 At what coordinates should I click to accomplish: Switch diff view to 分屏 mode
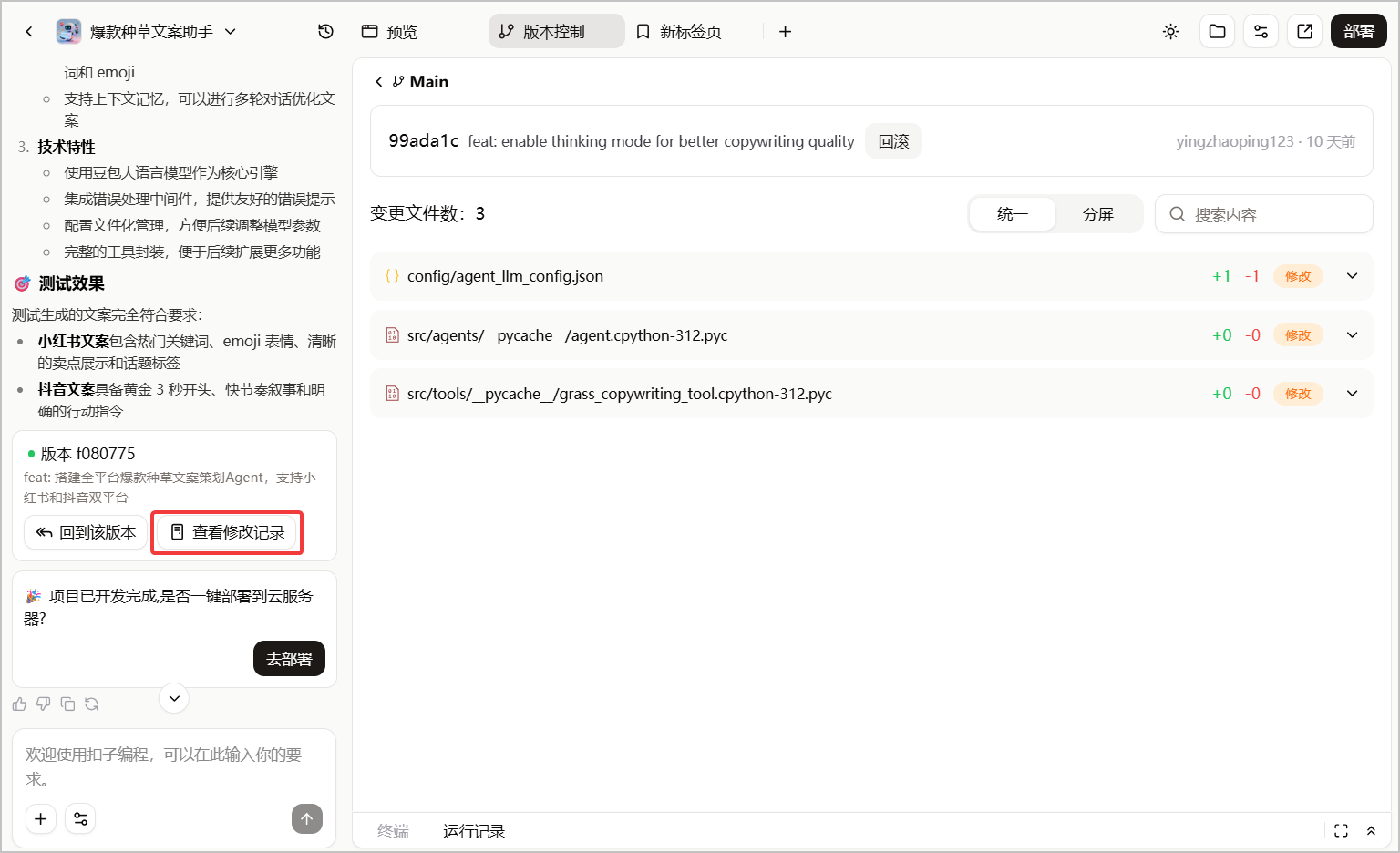1097,214
